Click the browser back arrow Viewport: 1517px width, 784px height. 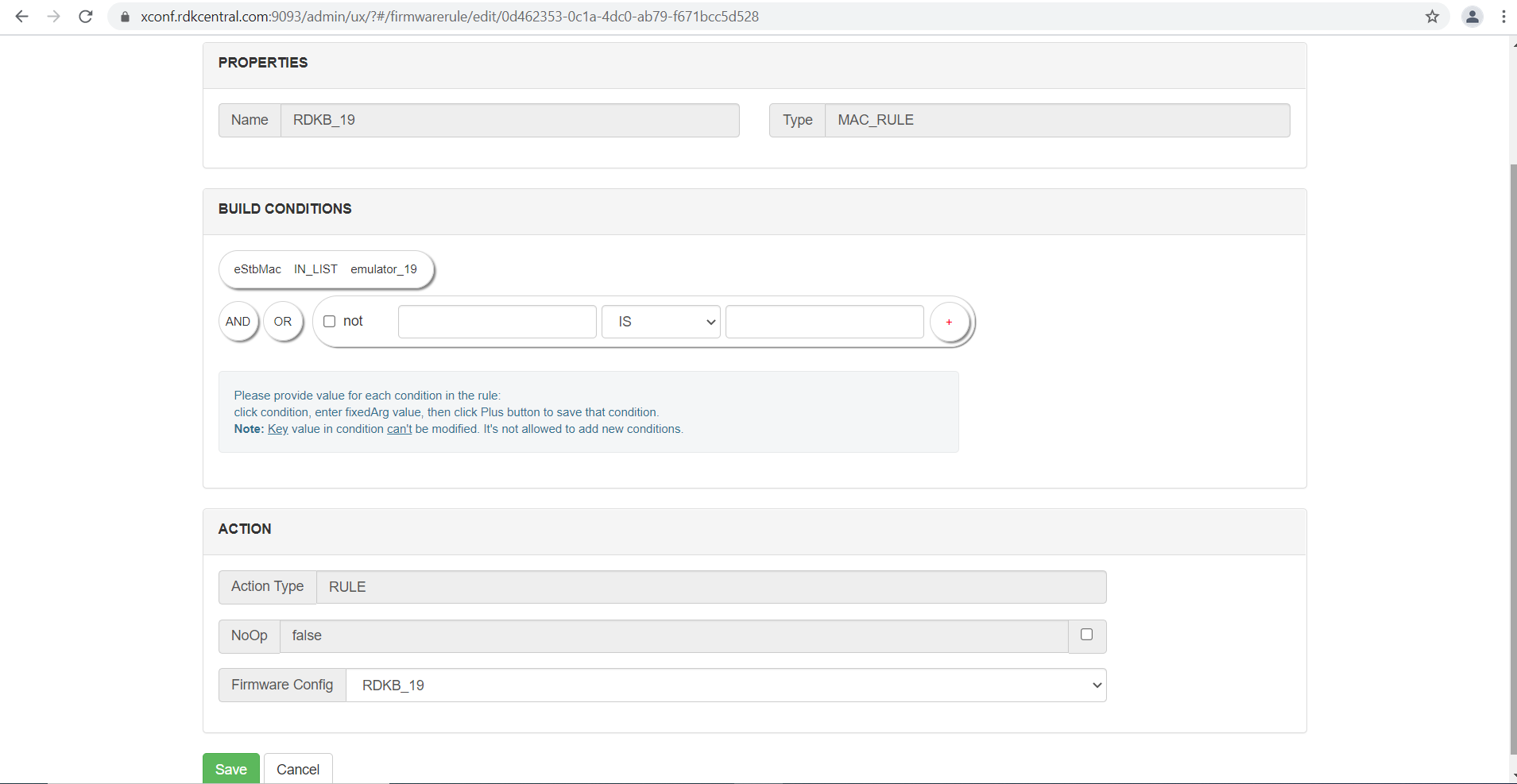coord(21,17)
